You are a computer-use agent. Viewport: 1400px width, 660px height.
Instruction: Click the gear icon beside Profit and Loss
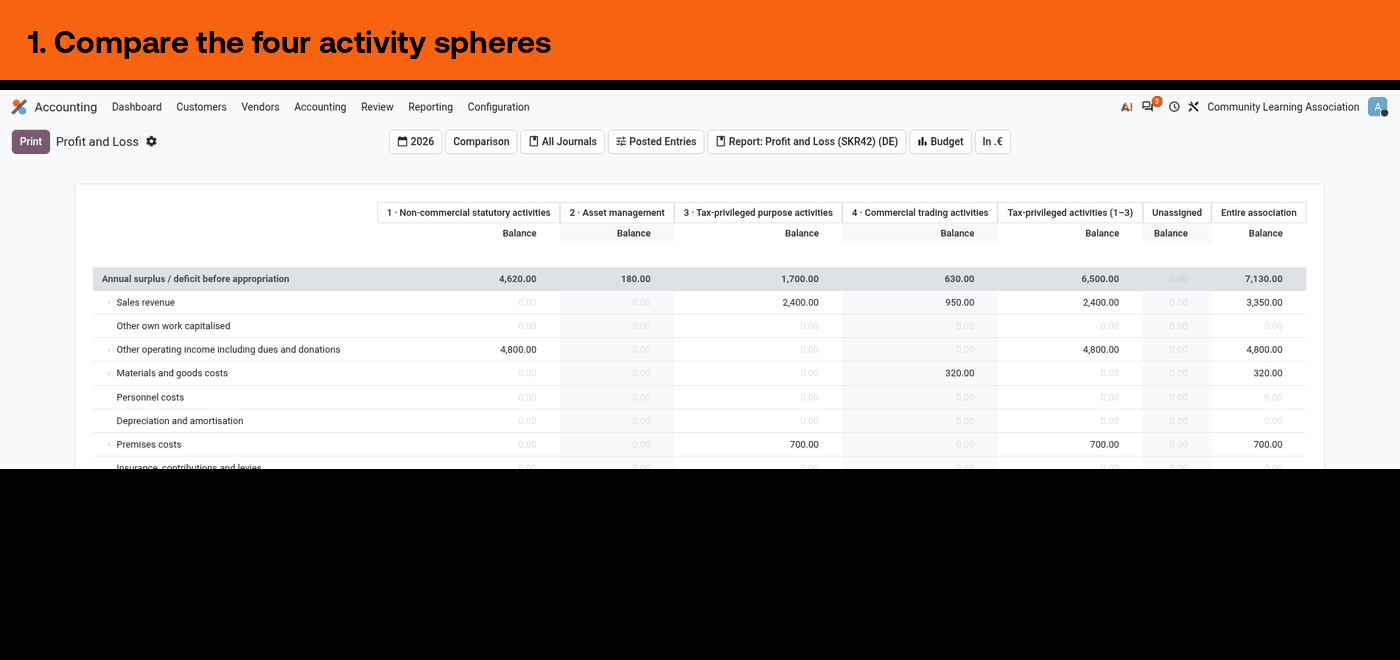[151, 141]
